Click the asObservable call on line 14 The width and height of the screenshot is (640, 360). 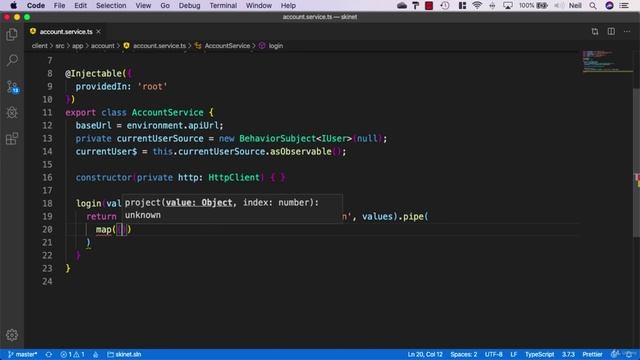tap(300, 151)
